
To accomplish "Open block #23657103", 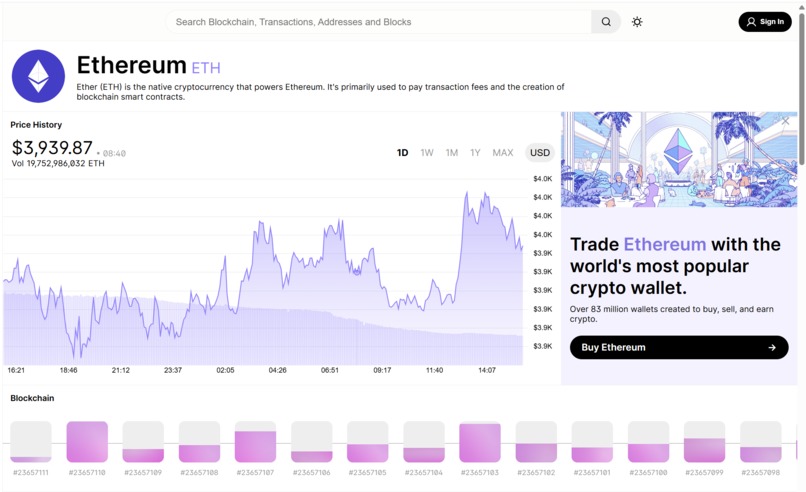I will click(x=480, y=442).
